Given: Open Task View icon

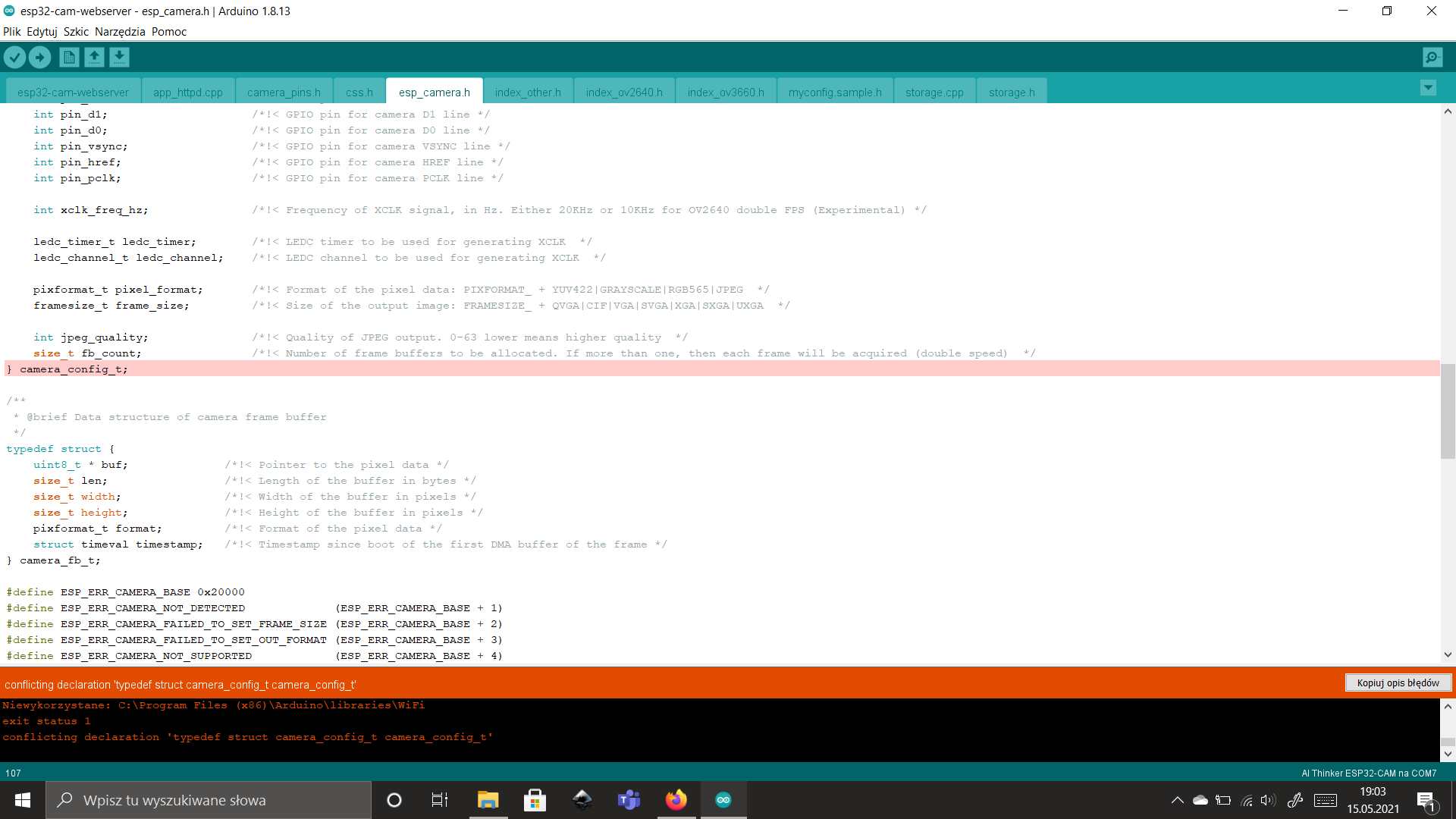Looking at the screenshot, I should point(440,800).
